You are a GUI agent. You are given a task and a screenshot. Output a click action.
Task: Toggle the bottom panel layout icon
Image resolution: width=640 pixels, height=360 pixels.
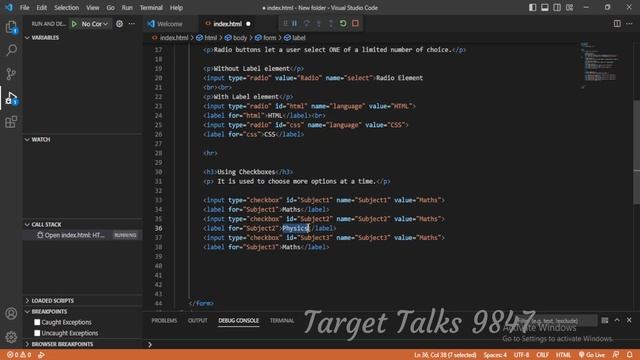tap(544, 7)
